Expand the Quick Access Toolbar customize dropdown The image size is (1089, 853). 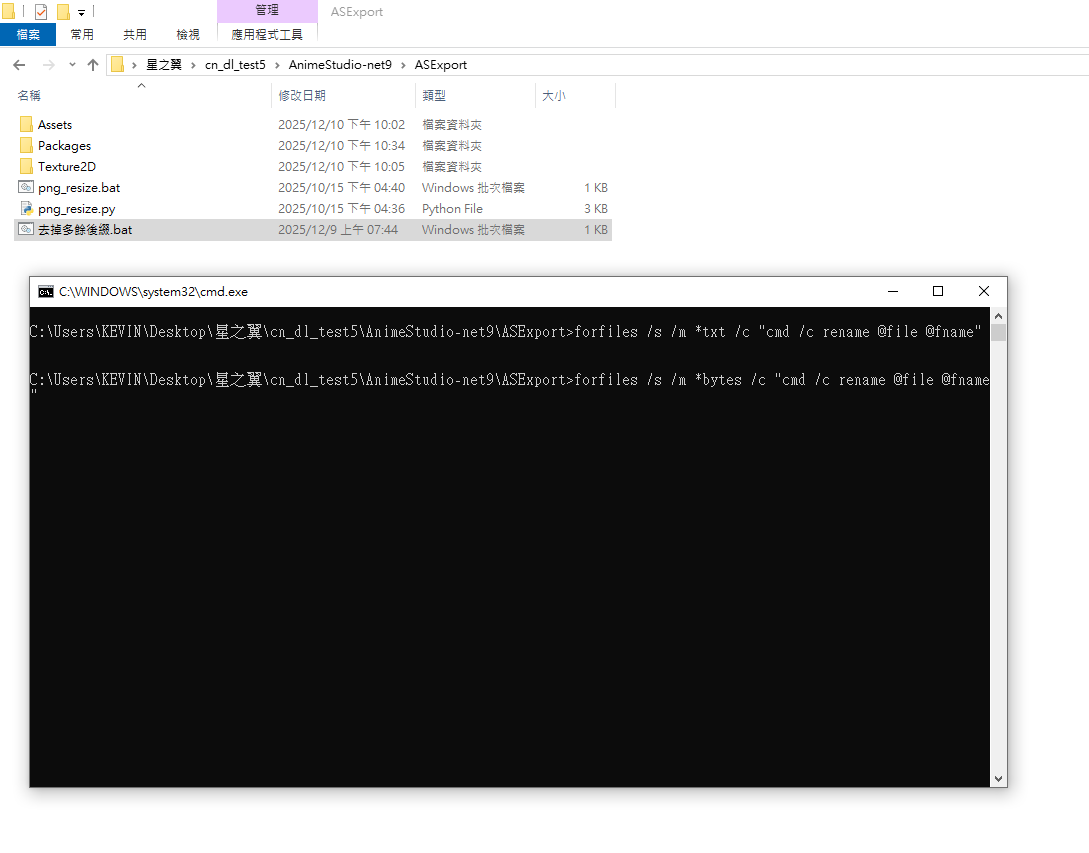point(81,13)
